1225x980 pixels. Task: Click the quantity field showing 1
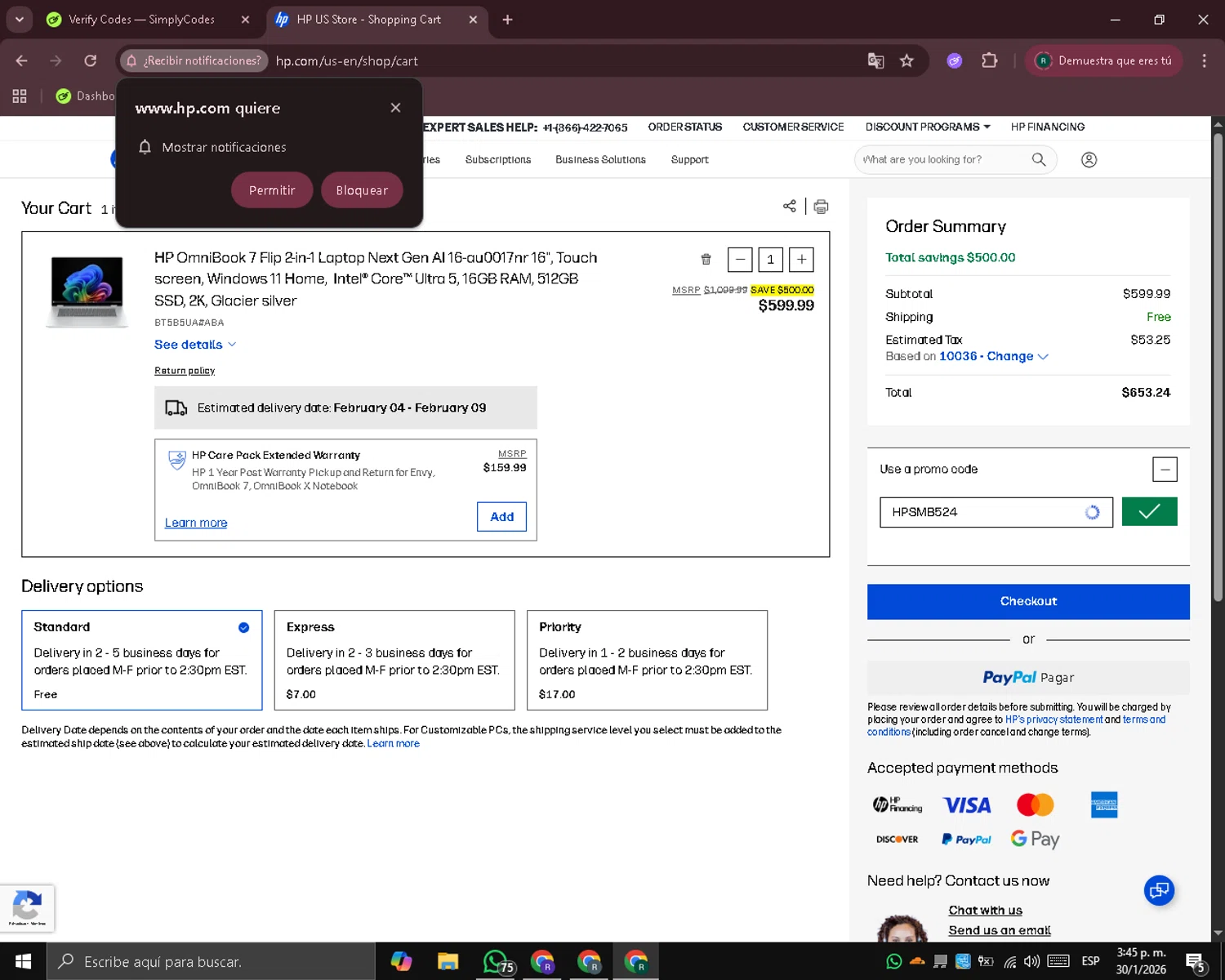tap(770, 260)
